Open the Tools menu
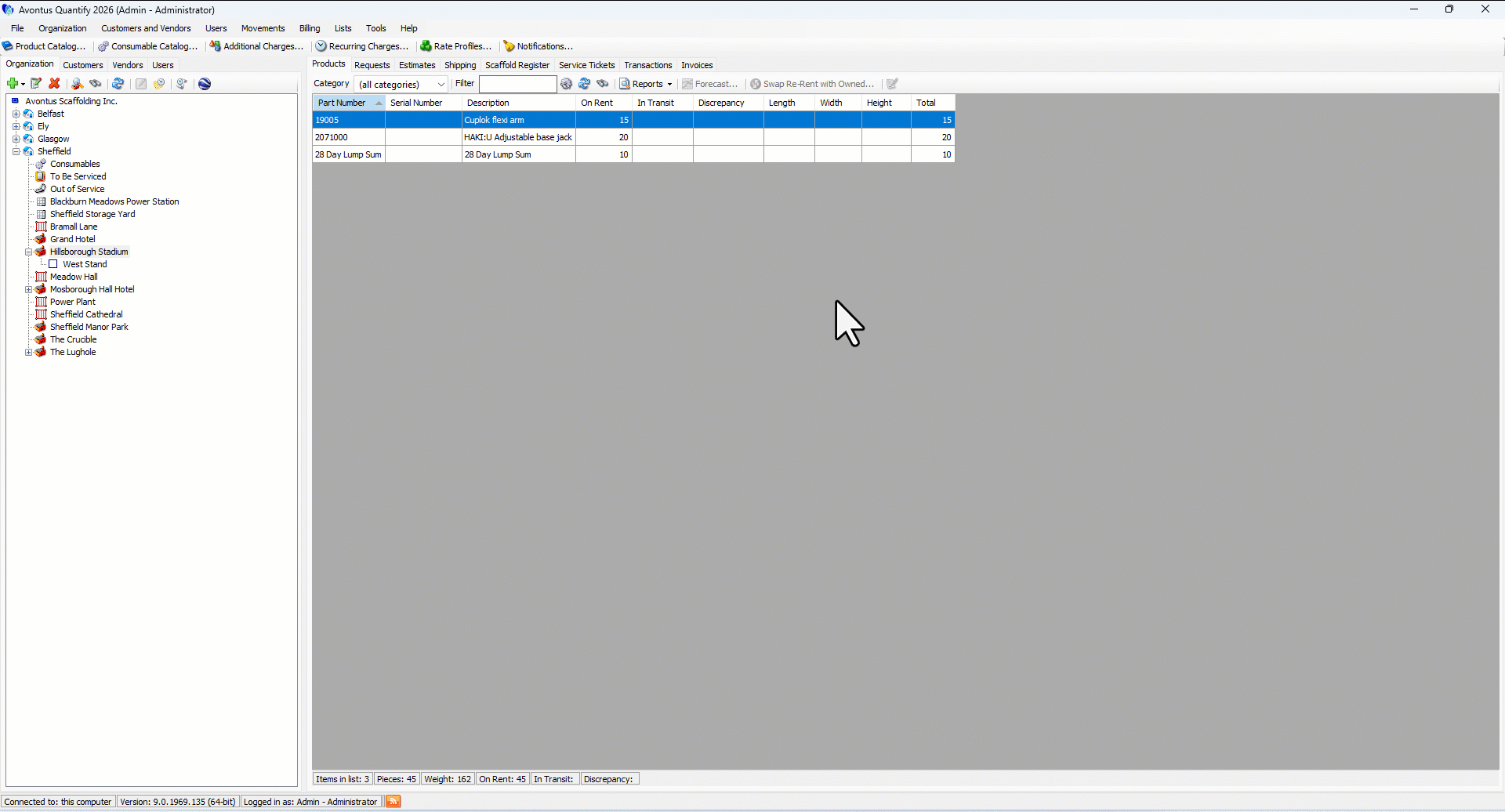The height and width of the screenshot is (812, 1505). click(x=376, y=28)
